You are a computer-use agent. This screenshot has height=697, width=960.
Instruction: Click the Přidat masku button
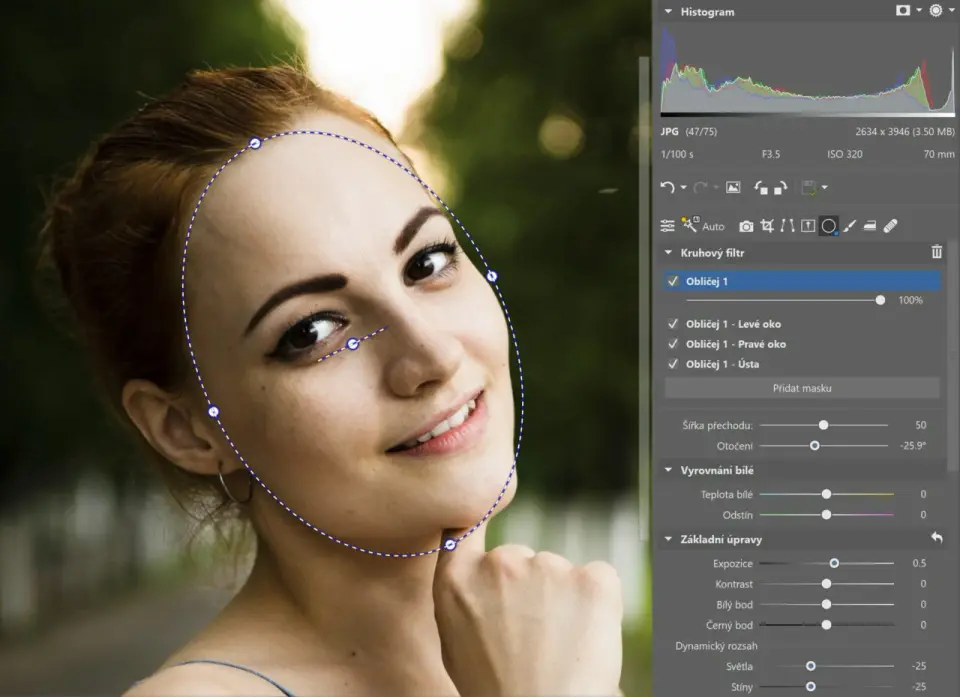coord(802,388)
